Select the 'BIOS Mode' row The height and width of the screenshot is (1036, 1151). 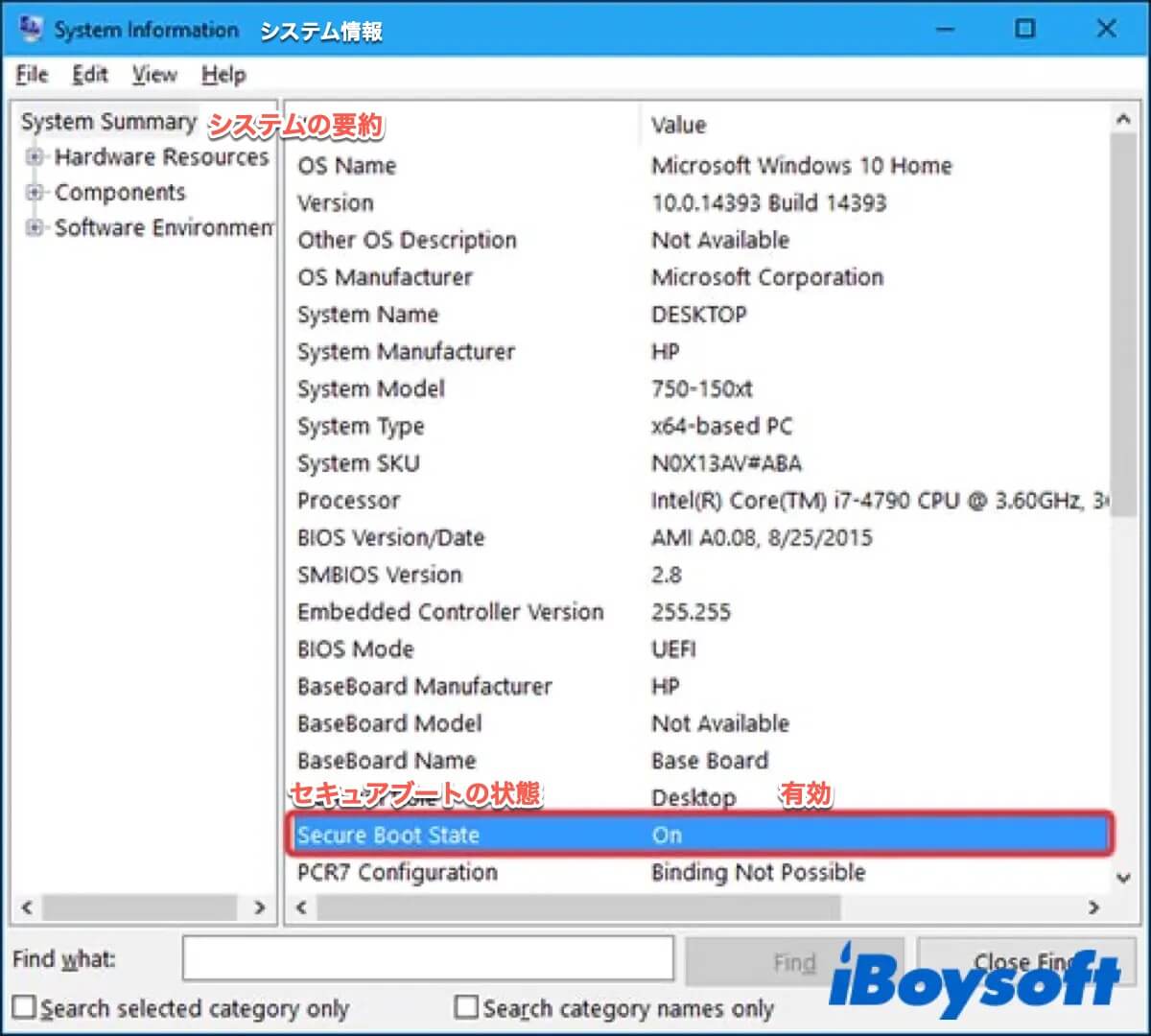pos(699,648)
